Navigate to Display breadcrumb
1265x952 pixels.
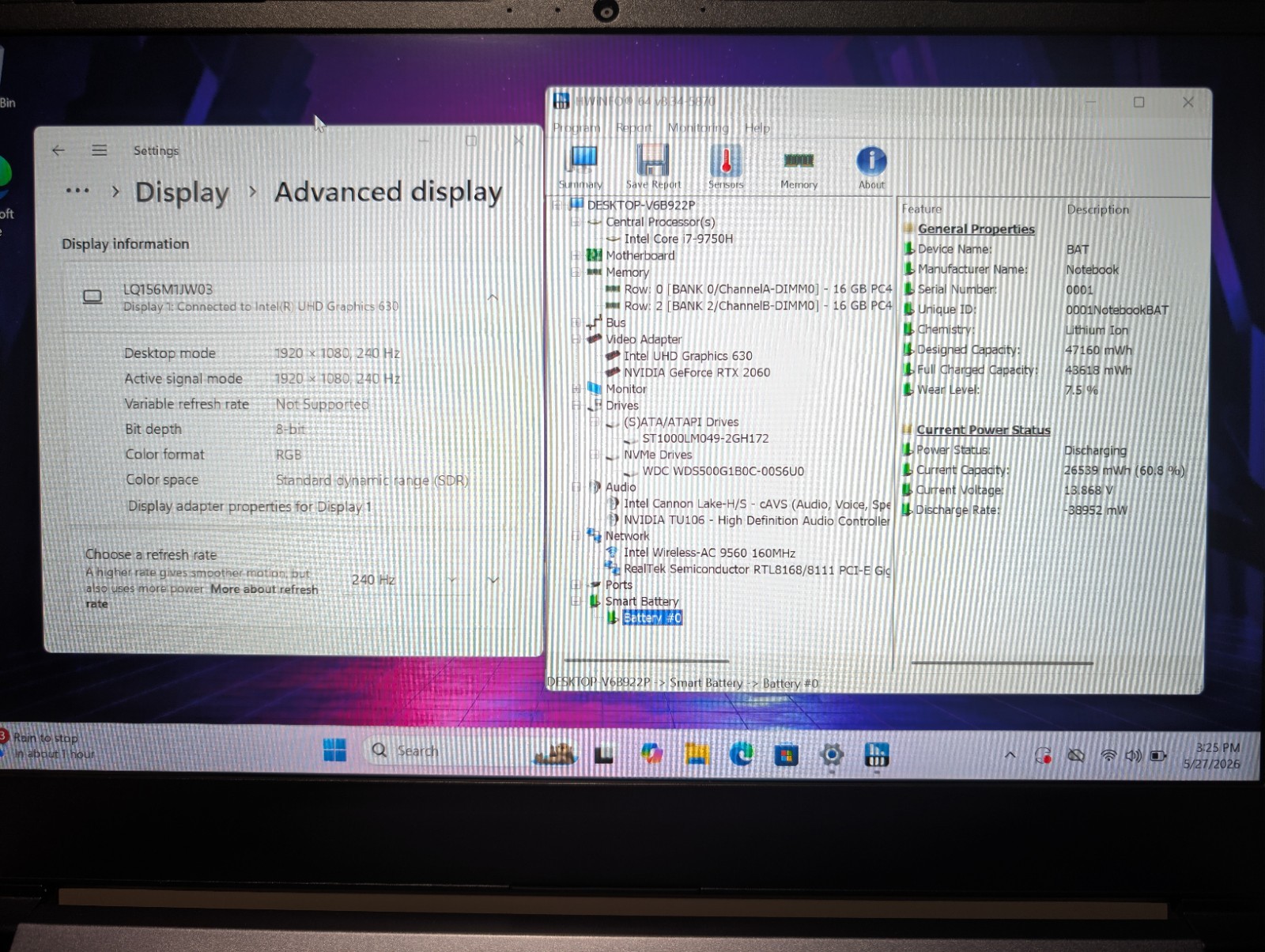tap(182, 192)
